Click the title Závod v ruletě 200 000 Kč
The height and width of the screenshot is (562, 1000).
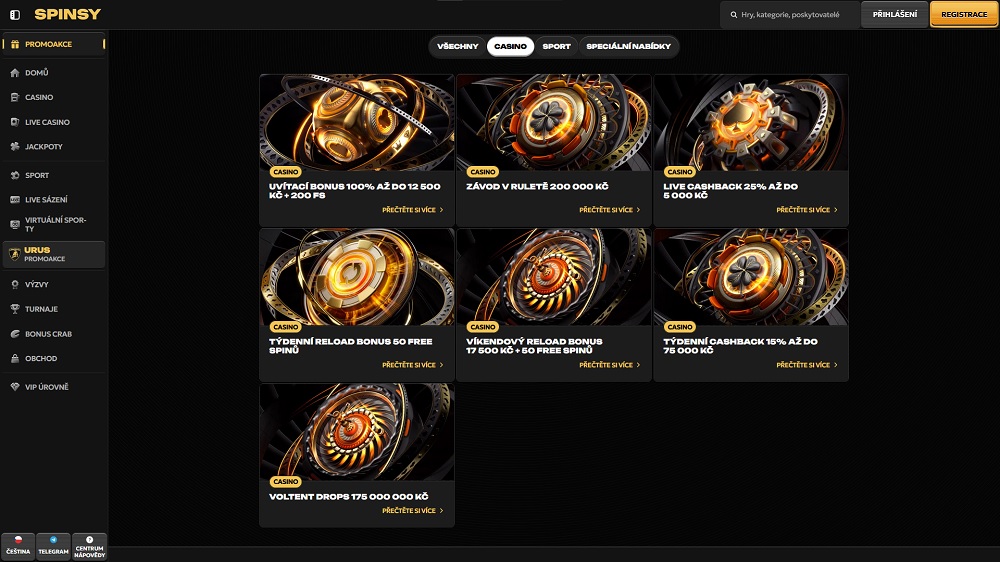[537, 186]
